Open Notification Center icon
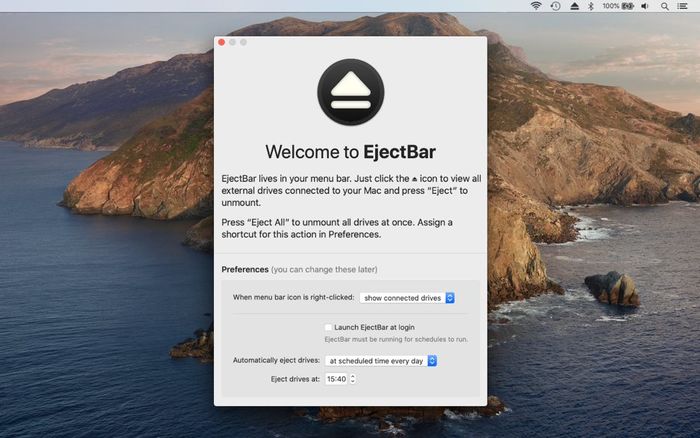This screenshot has height=438, width=700. pyautogui.click(x=683, y=6)
